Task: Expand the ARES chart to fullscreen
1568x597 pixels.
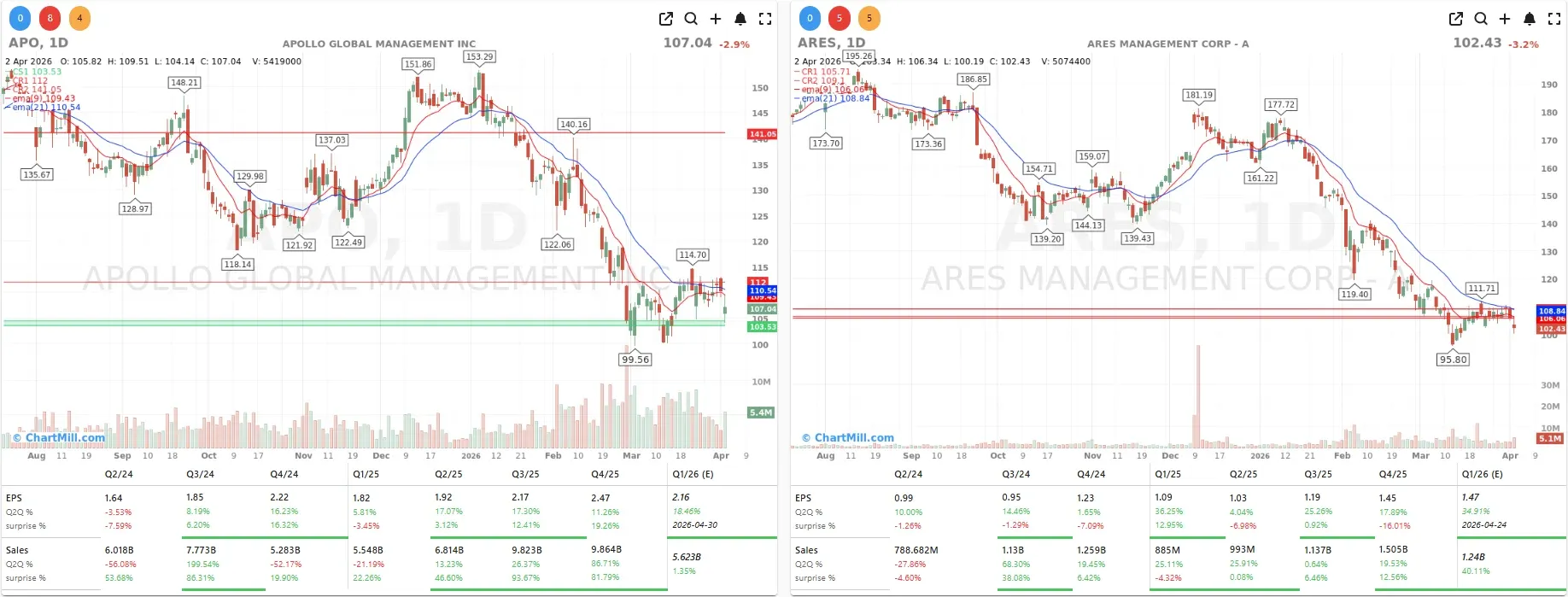Action: click(1554, 19)
